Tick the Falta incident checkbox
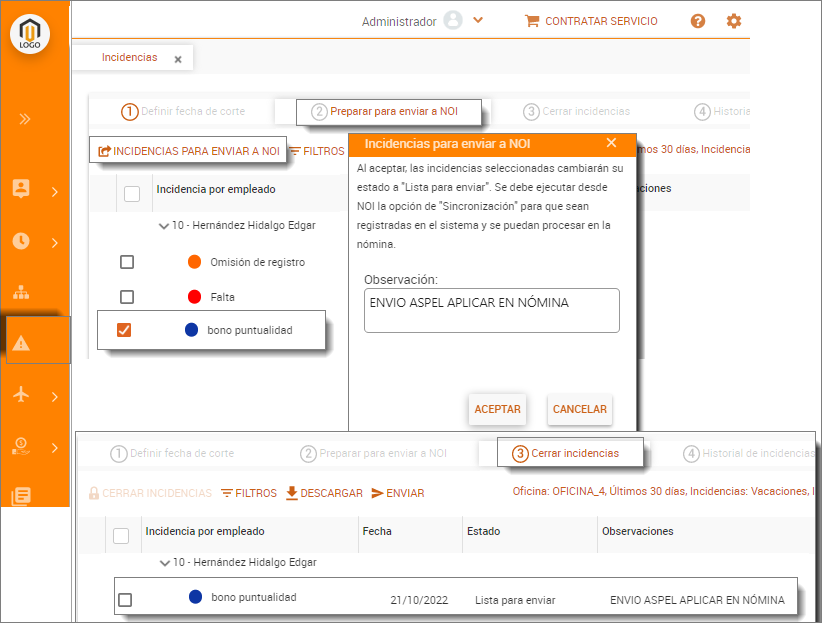 click(127, 297)
